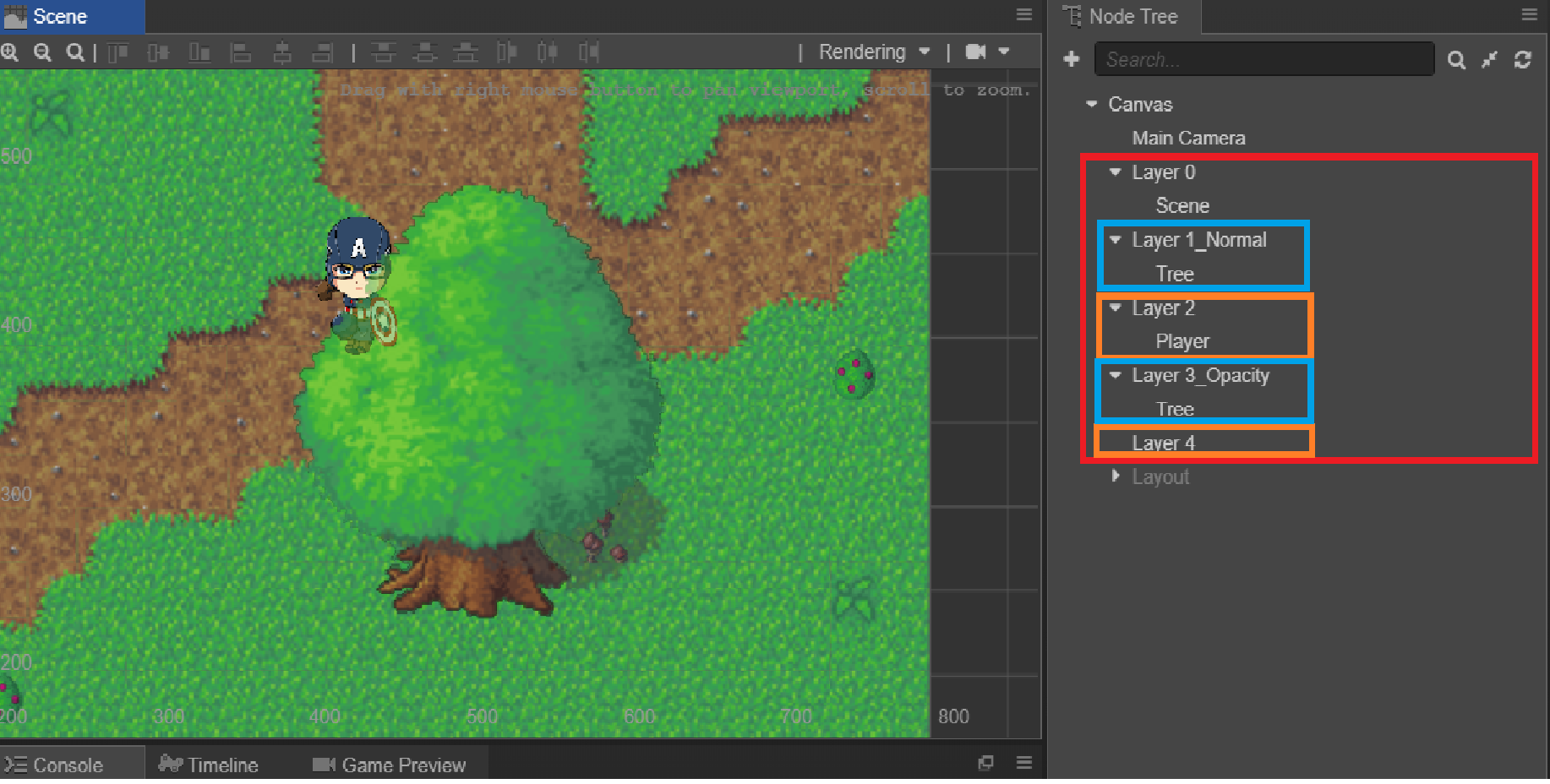
Task: Select the Layer 0 node
Action: point(1164,172)
